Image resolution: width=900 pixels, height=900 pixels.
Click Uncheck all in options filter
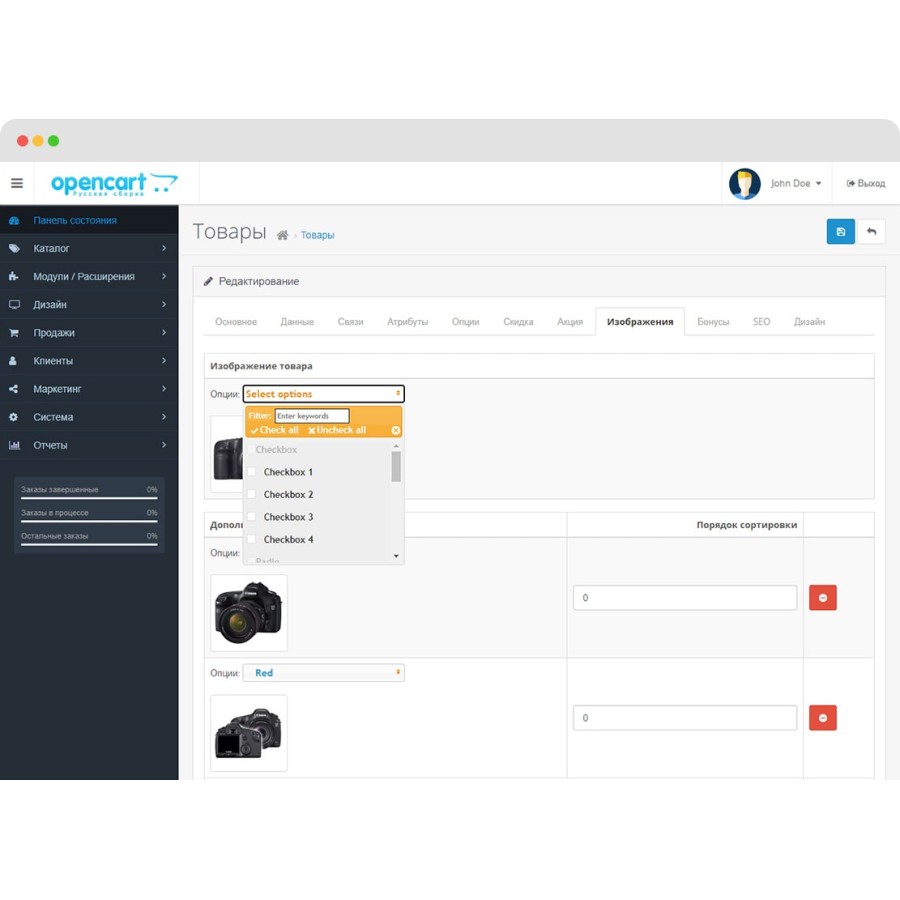[337, 430]
